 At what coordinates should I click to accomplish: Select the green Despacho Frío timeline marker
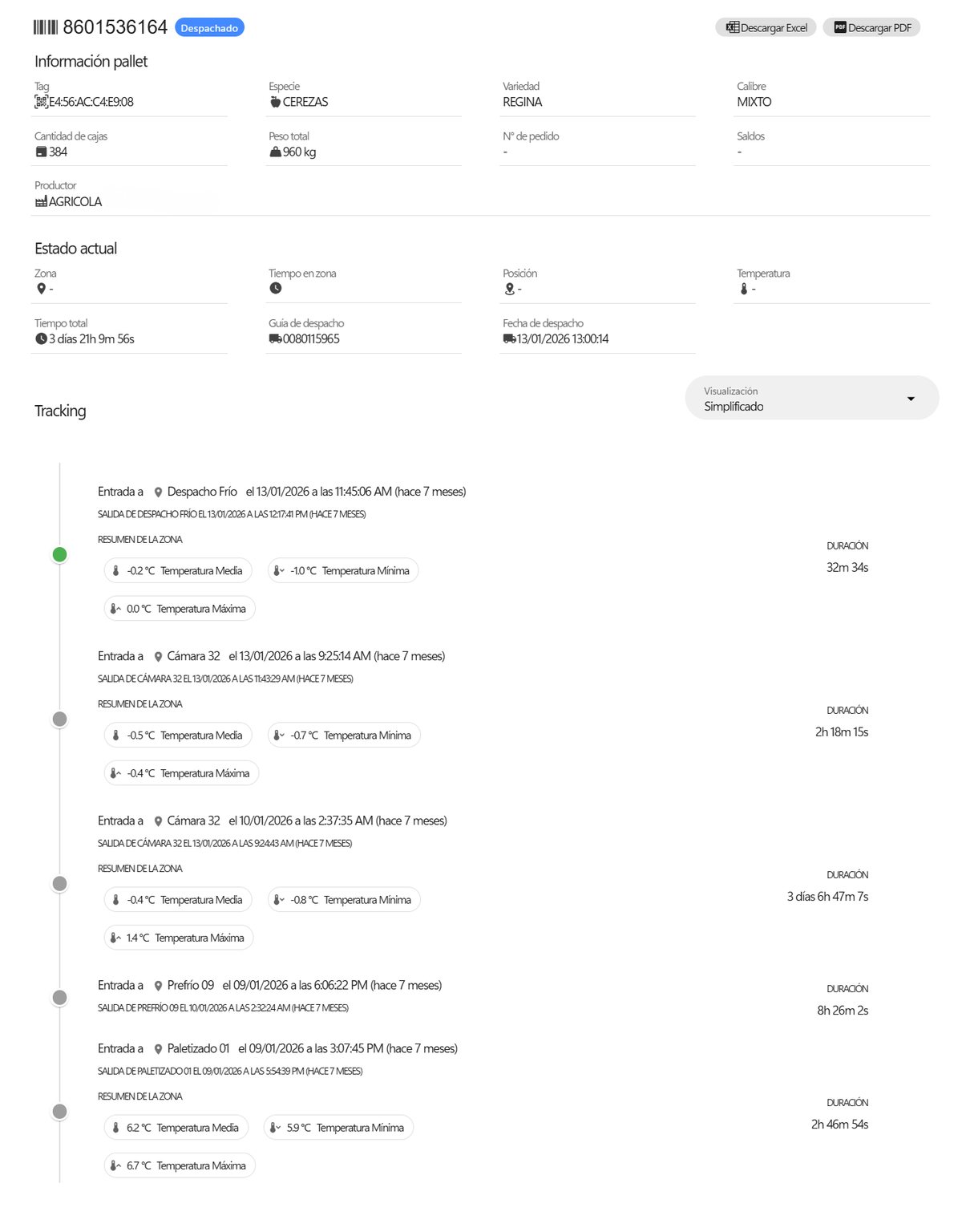[x=59, y=554]
